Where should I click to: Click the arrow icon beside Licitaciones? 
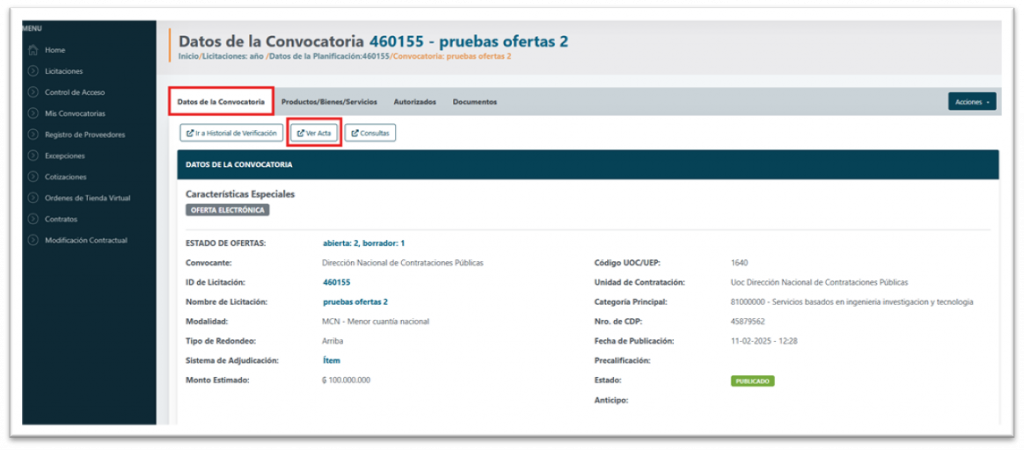pyautogui.click(x=33, y=71)
